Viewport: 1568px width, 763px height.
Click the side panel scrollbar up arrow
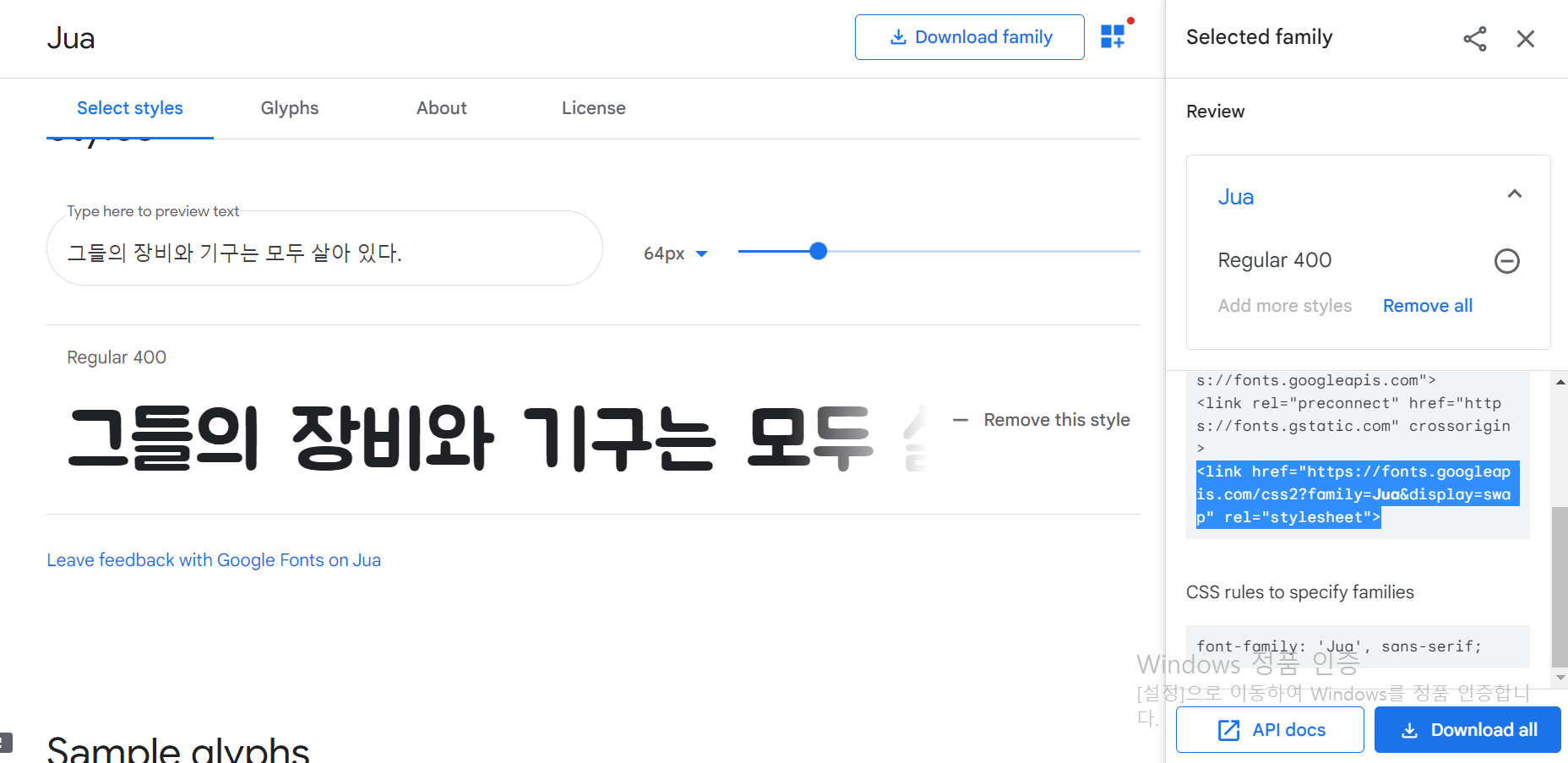1560,382
